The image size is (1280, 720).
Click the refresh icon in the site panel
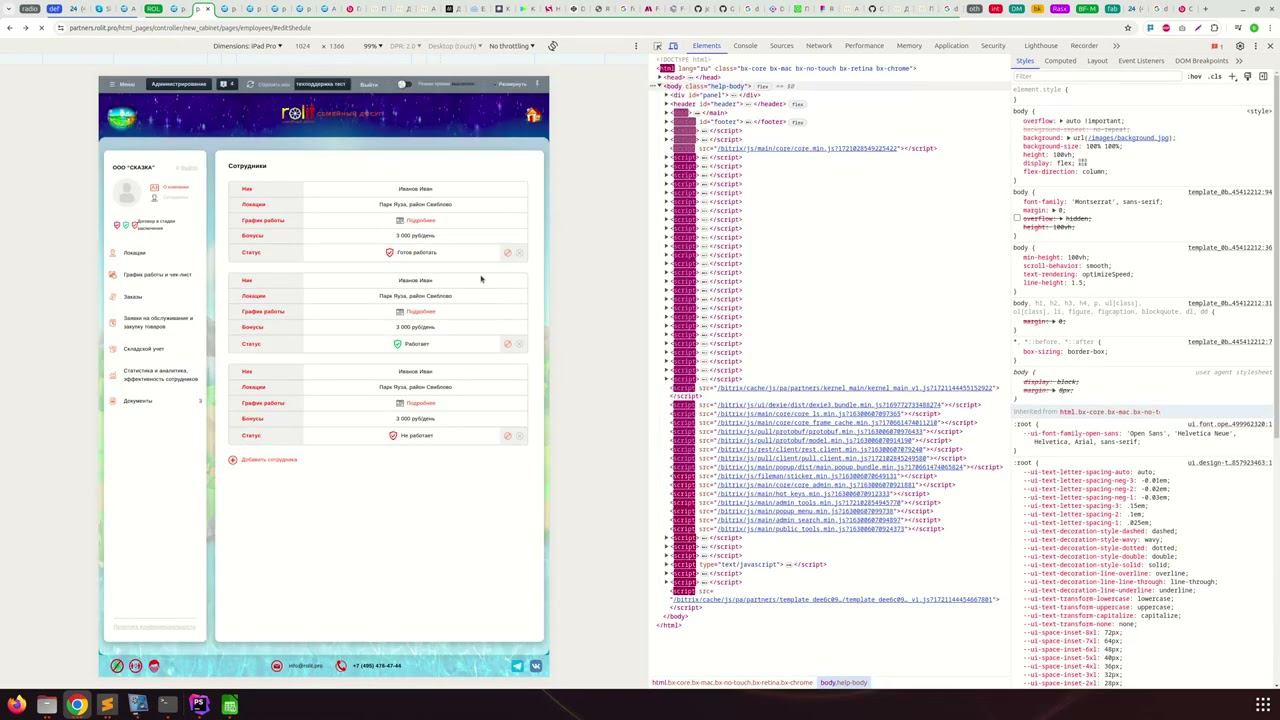pos(250,84)
